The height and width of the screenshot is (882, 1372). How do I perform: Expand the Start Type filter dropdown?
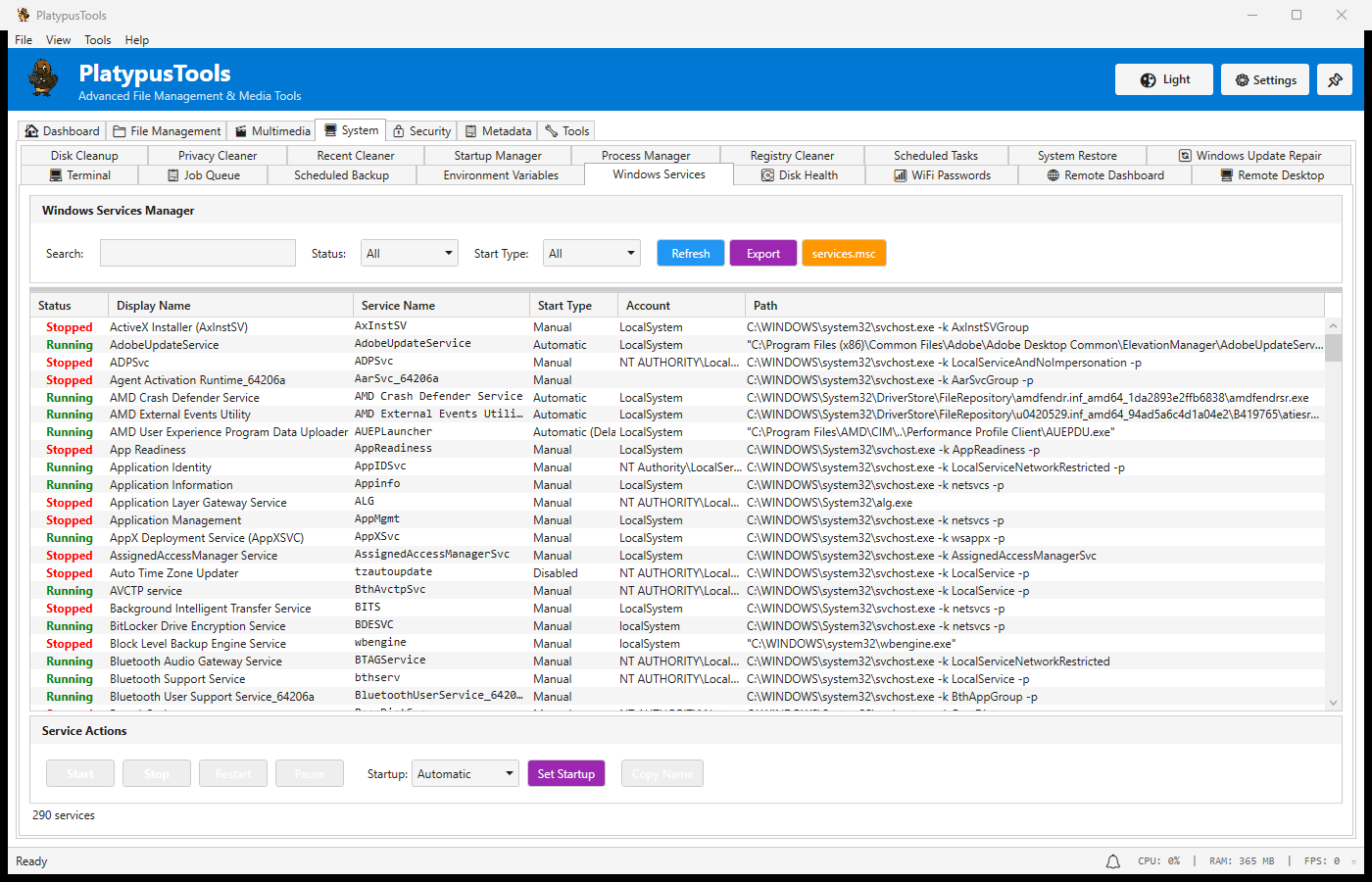pos(591,254)
